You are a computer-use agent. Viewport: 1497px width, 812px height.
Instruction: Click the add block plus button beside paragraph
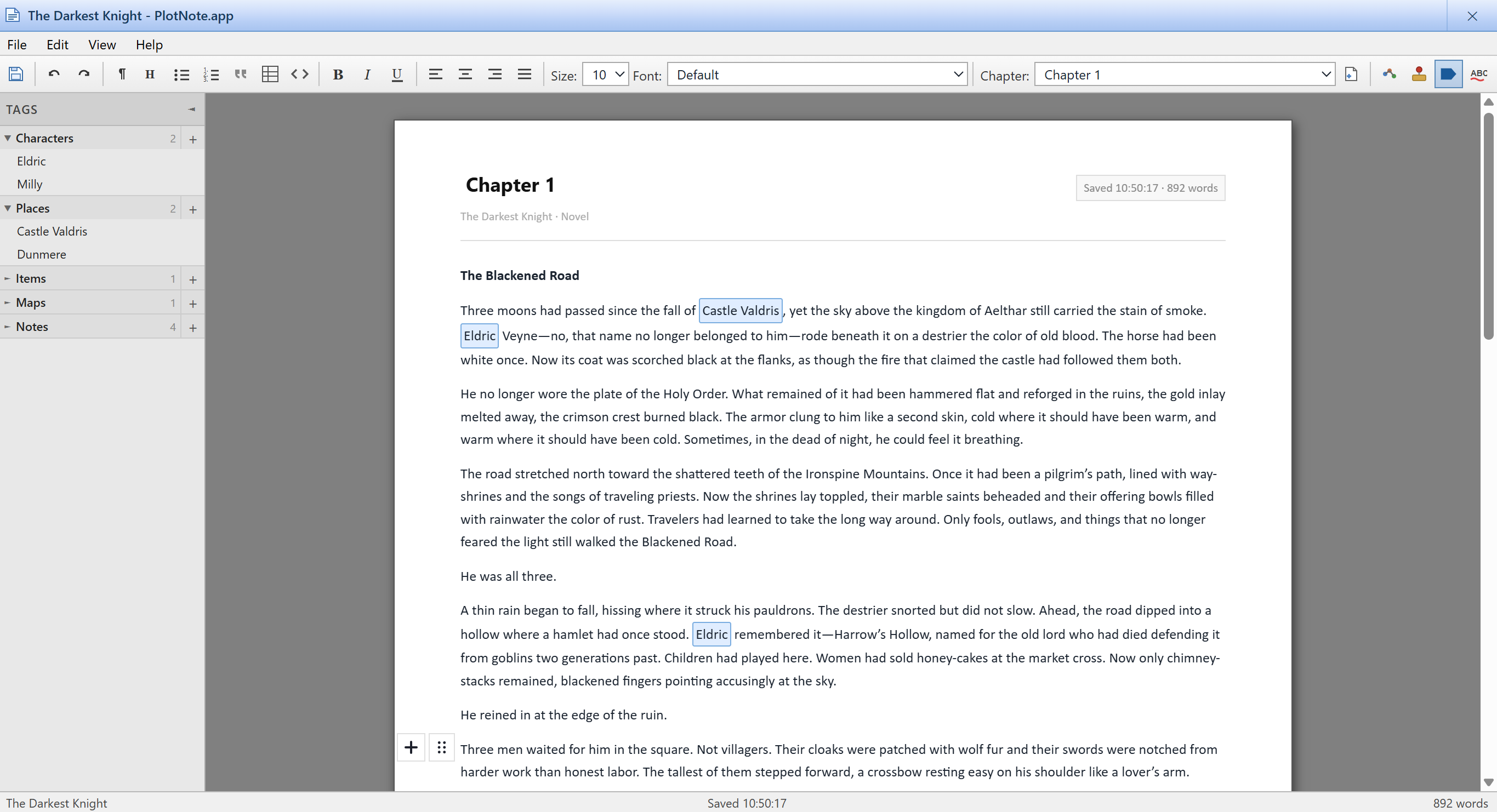(411, 747)
